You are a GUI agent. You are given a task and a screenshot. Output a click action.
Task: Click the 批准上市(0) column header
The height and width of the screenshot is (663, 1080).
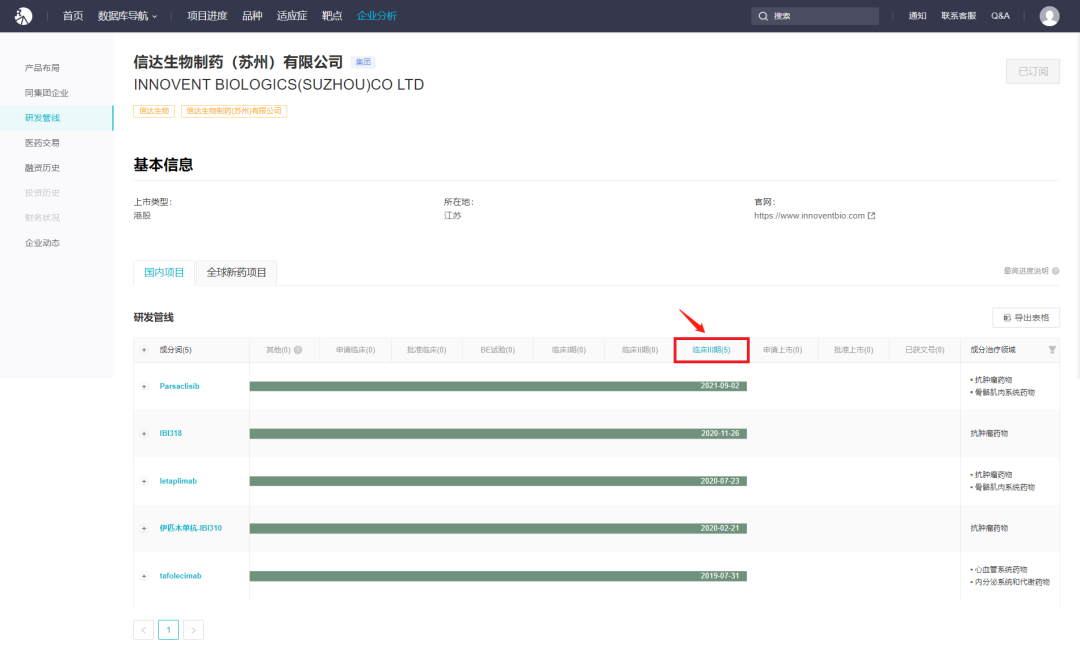[x=853, y=350]
